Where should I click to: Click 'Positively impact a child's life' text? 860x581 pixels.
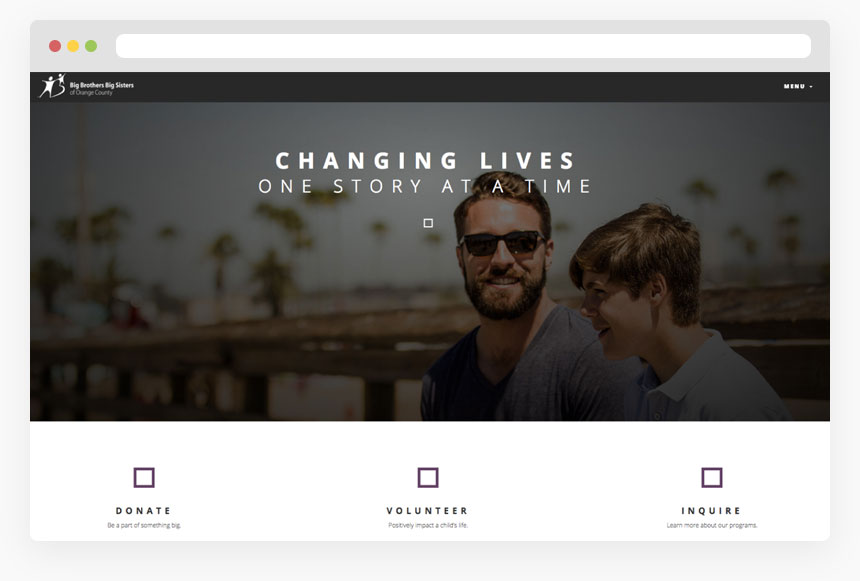click(428, 525)
